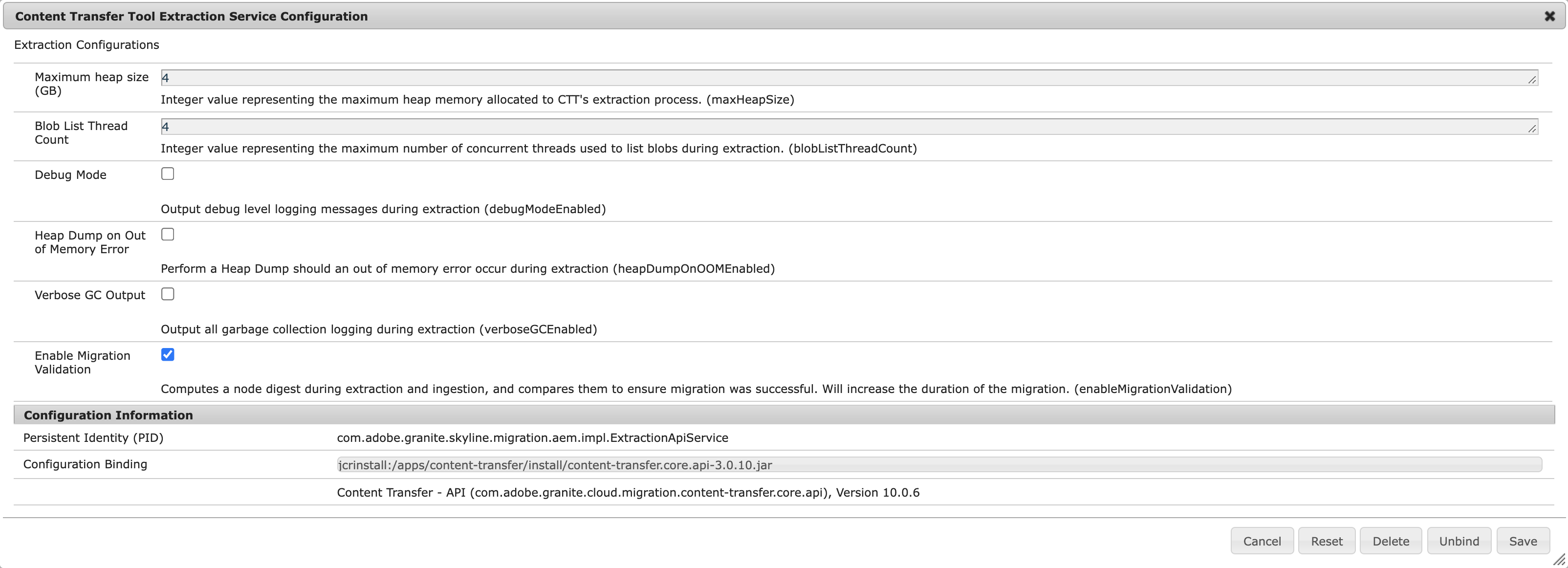Screen dimensions: 1568x568
Task: Grab the heap size field resize handle
Action: (x=1532, y=80)
